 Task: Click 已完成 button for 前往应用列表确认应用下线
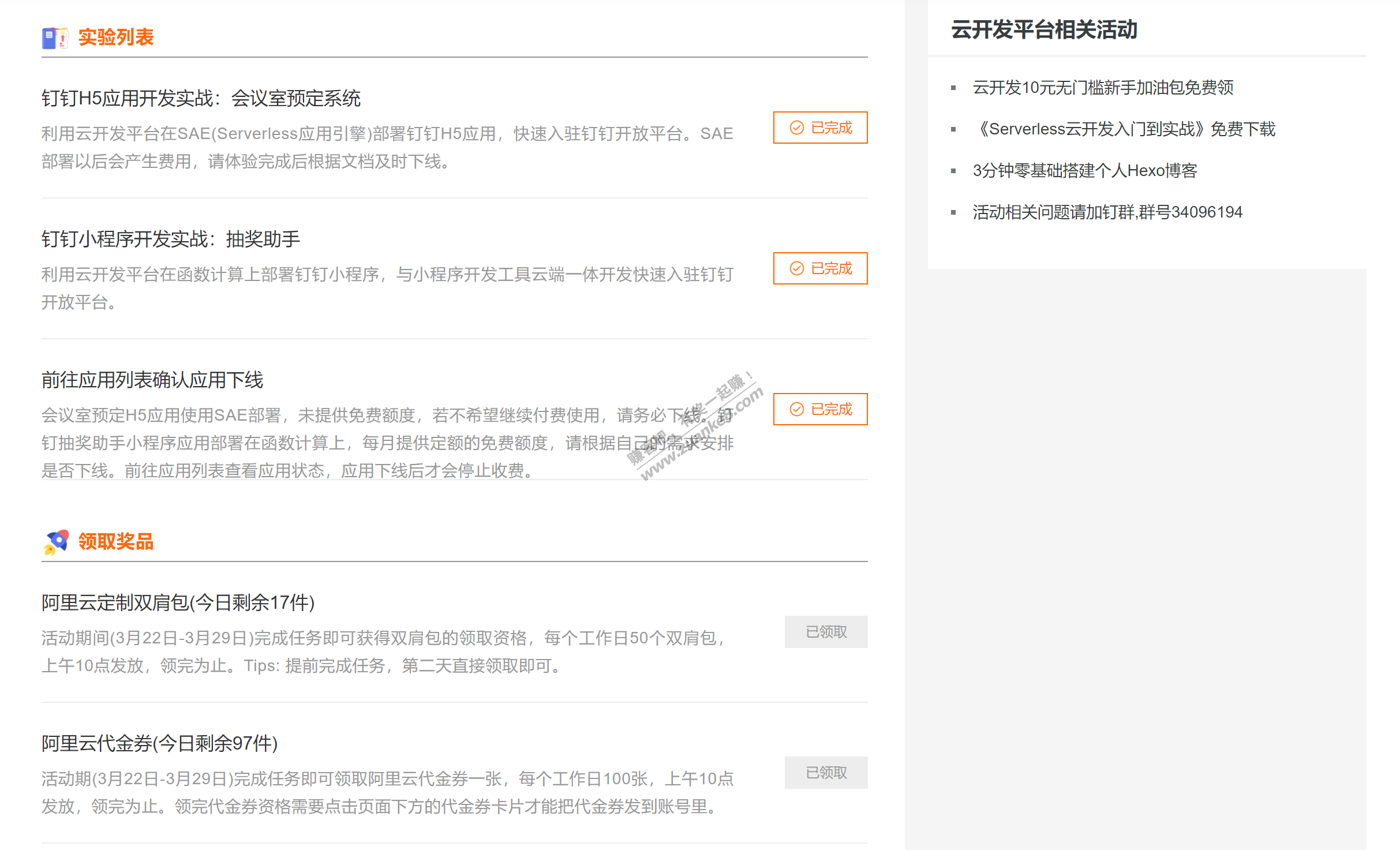pyautogui.click(x=820, y=409)
